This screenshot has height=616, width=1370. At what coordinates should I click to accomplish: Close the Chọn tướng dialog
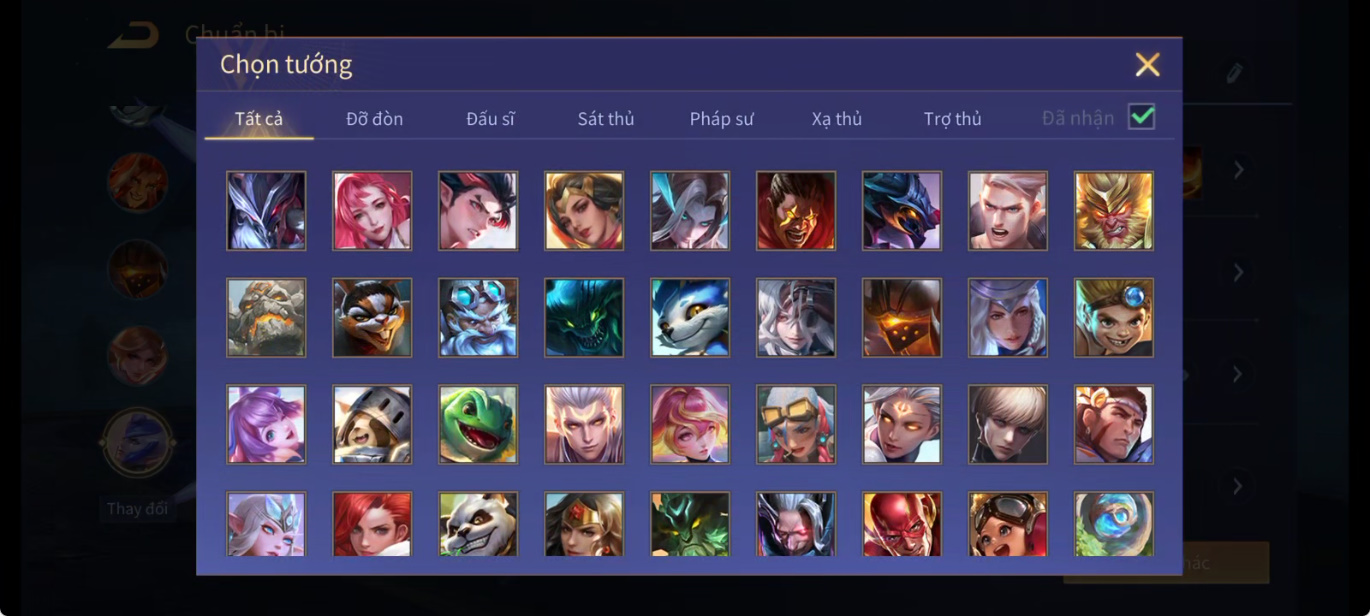pyautogui.click(x=1147, y=65)
